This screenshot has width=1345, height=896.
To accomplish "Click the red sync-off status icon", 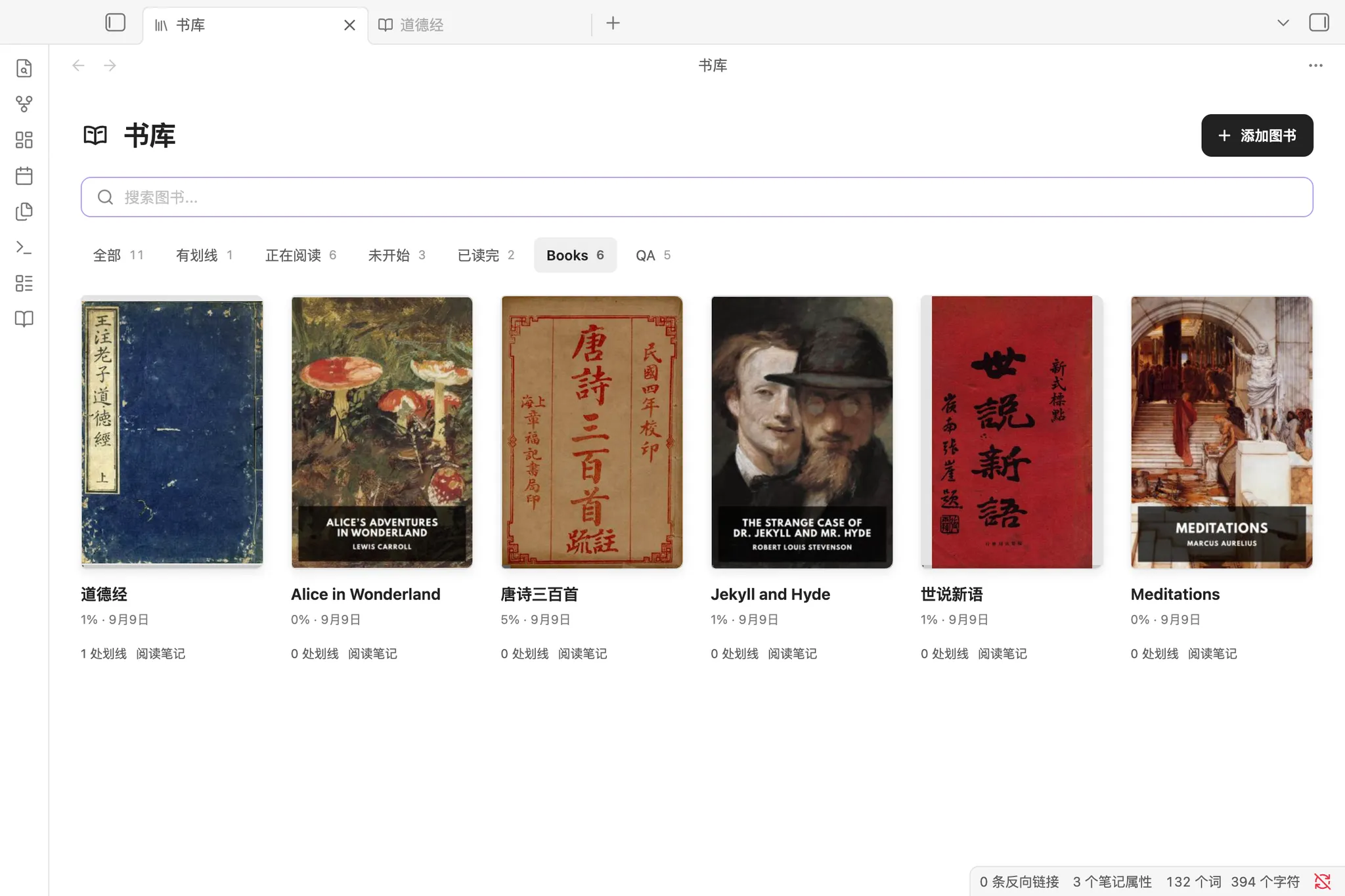I will [x=1322, y=882].
